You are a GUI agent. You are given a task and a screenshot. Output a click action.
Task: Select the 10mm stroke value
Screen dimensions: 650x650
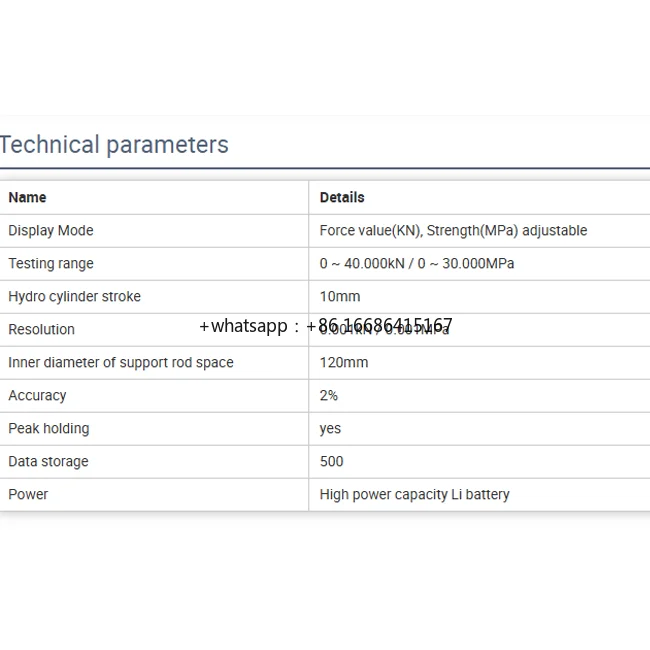[340, 296]
